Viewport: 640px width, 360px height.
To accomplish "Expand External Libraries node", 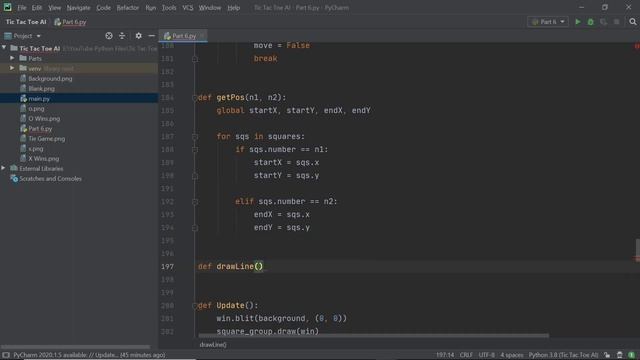I will (x=4, y=168).
